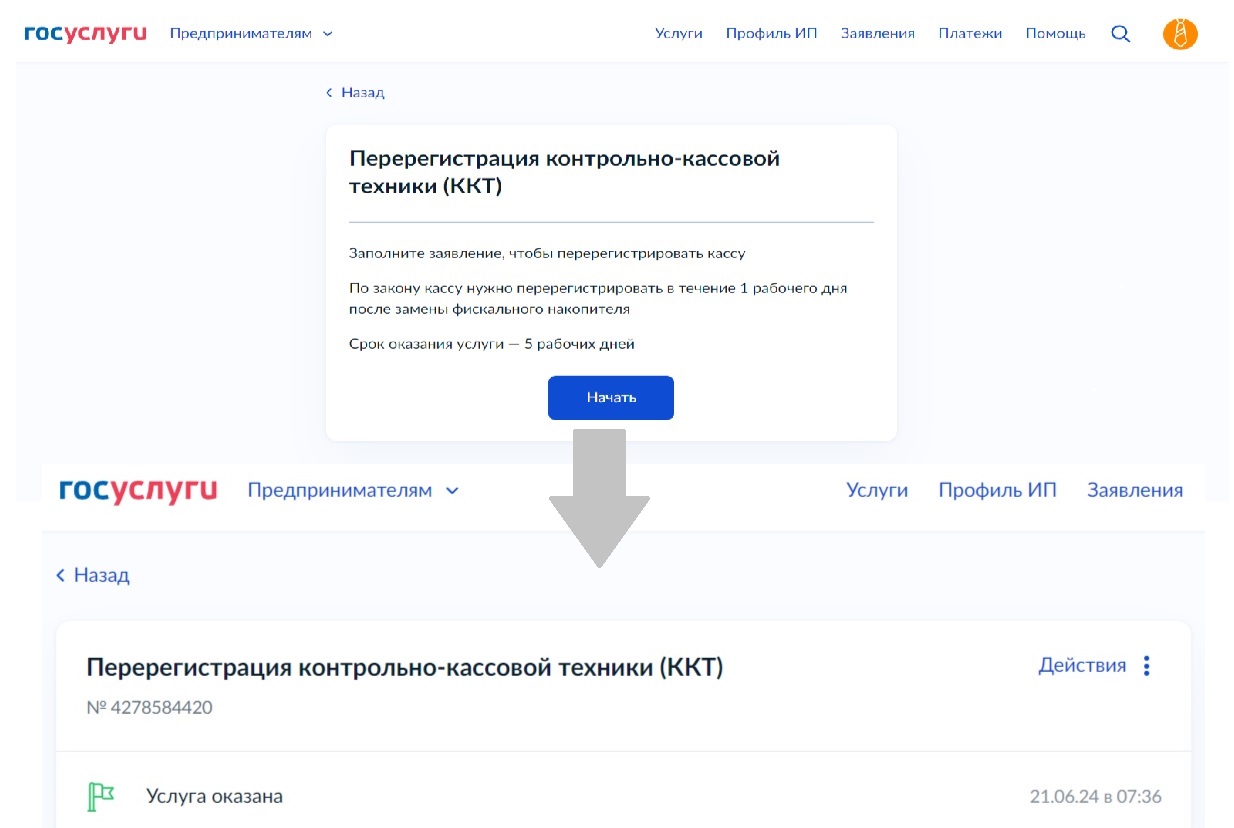Open Профиль ИП in top navigation

(772, 33)
